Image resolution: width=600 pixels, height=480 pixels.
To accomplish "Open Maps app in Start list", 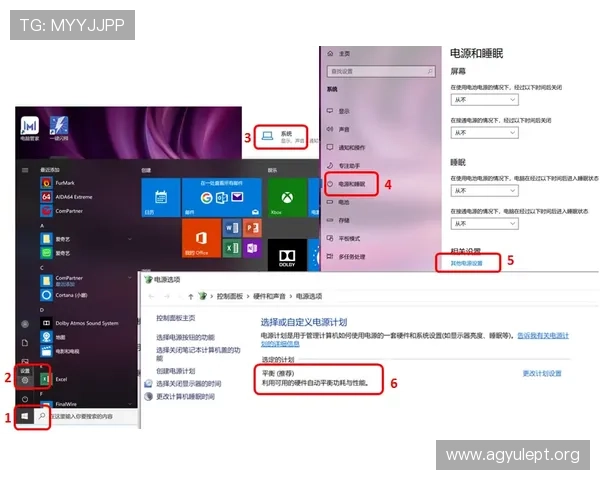I will [x=53, y=337].
